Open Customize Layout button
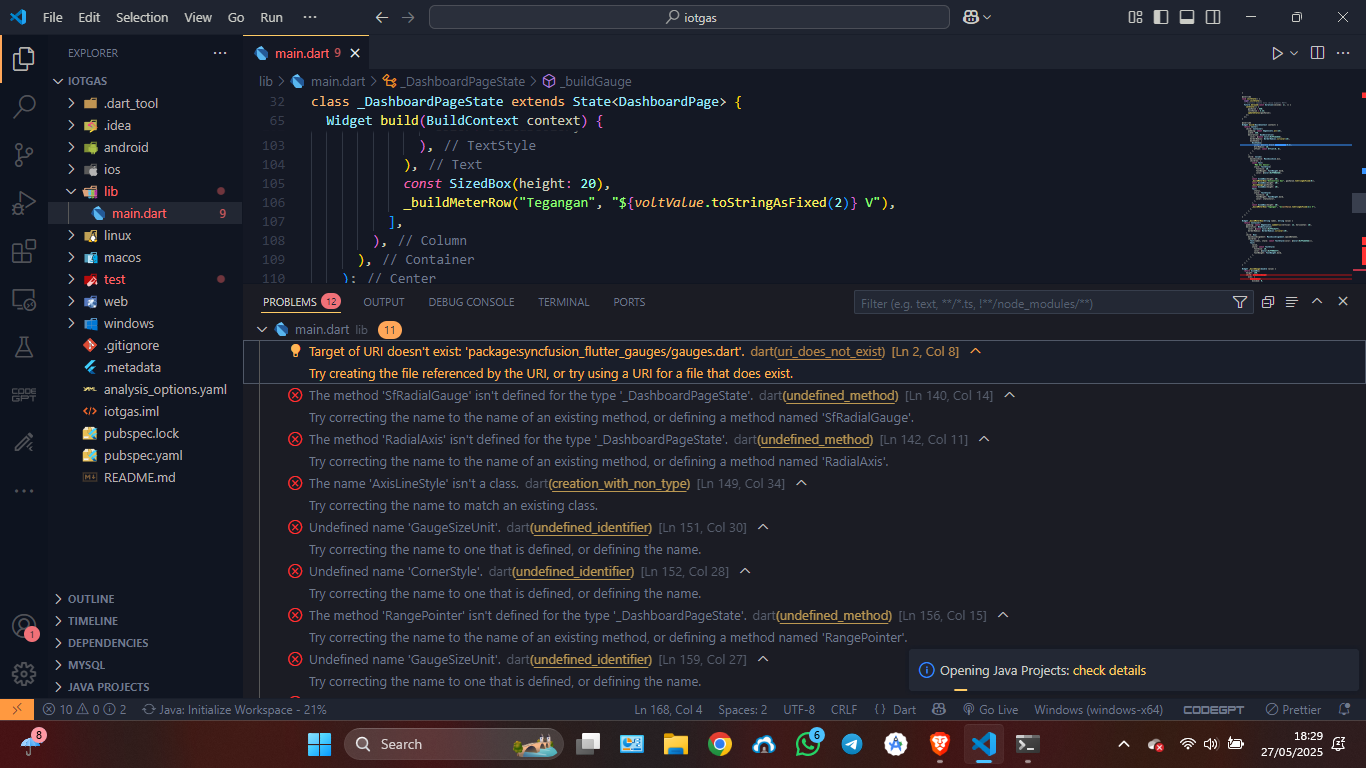The image size is (1366, 768). pos(1135,17)
